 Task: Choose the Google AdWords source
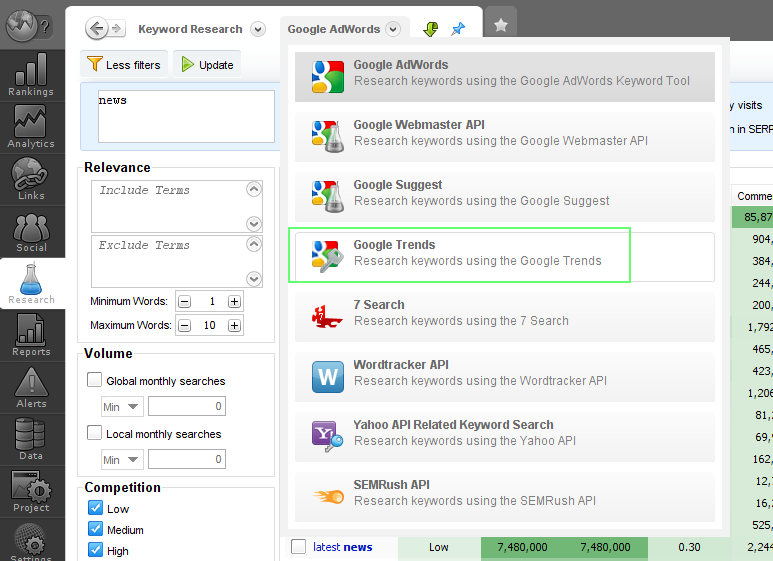click(x=505, y=77)
